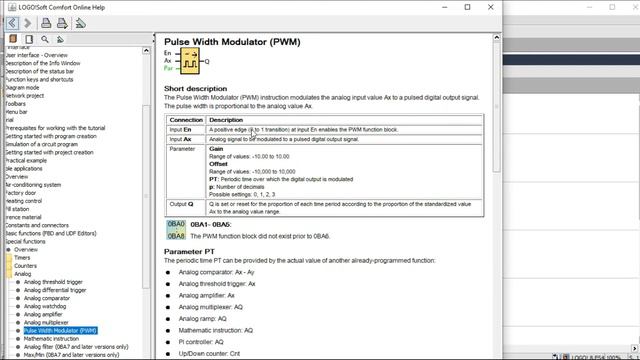Image resolution: width=640 pixels, height=360 pixels.
Task: Click the 'Short description' heading
Action: [x=196, y=89]
